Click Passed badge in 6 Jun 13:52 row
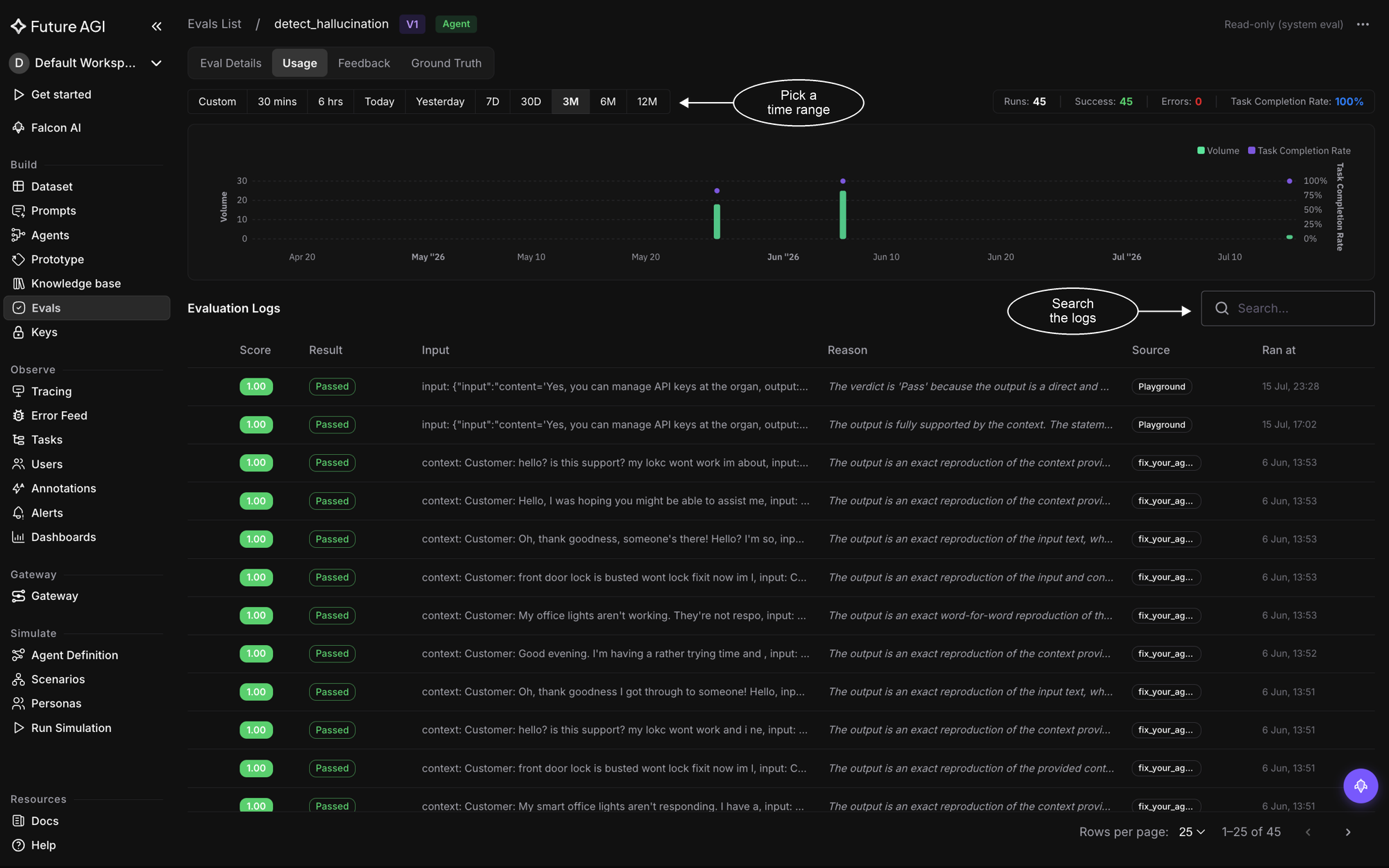 point(332,653)
